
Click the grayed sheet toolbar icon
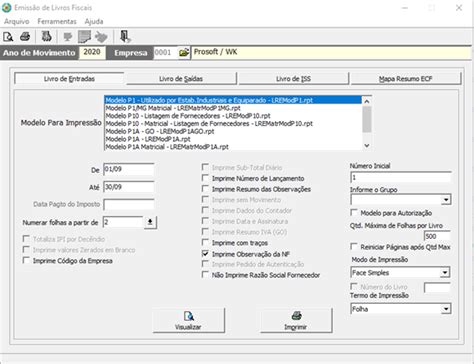click(84, 37)
